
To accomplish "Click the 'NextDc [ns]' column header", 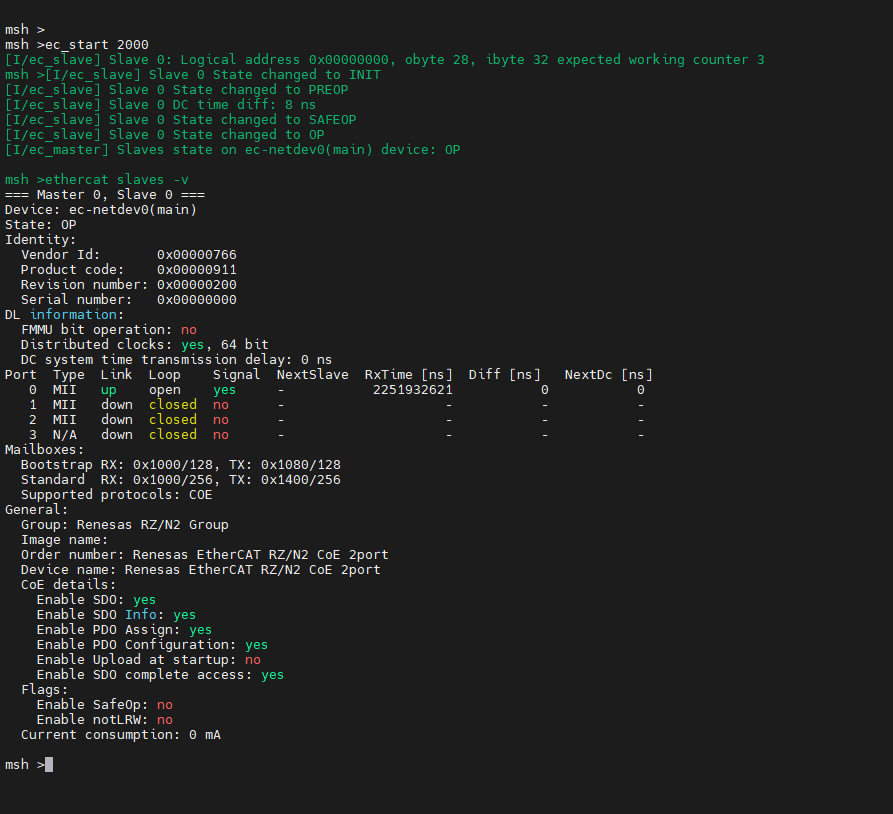I will coord(608,375).
